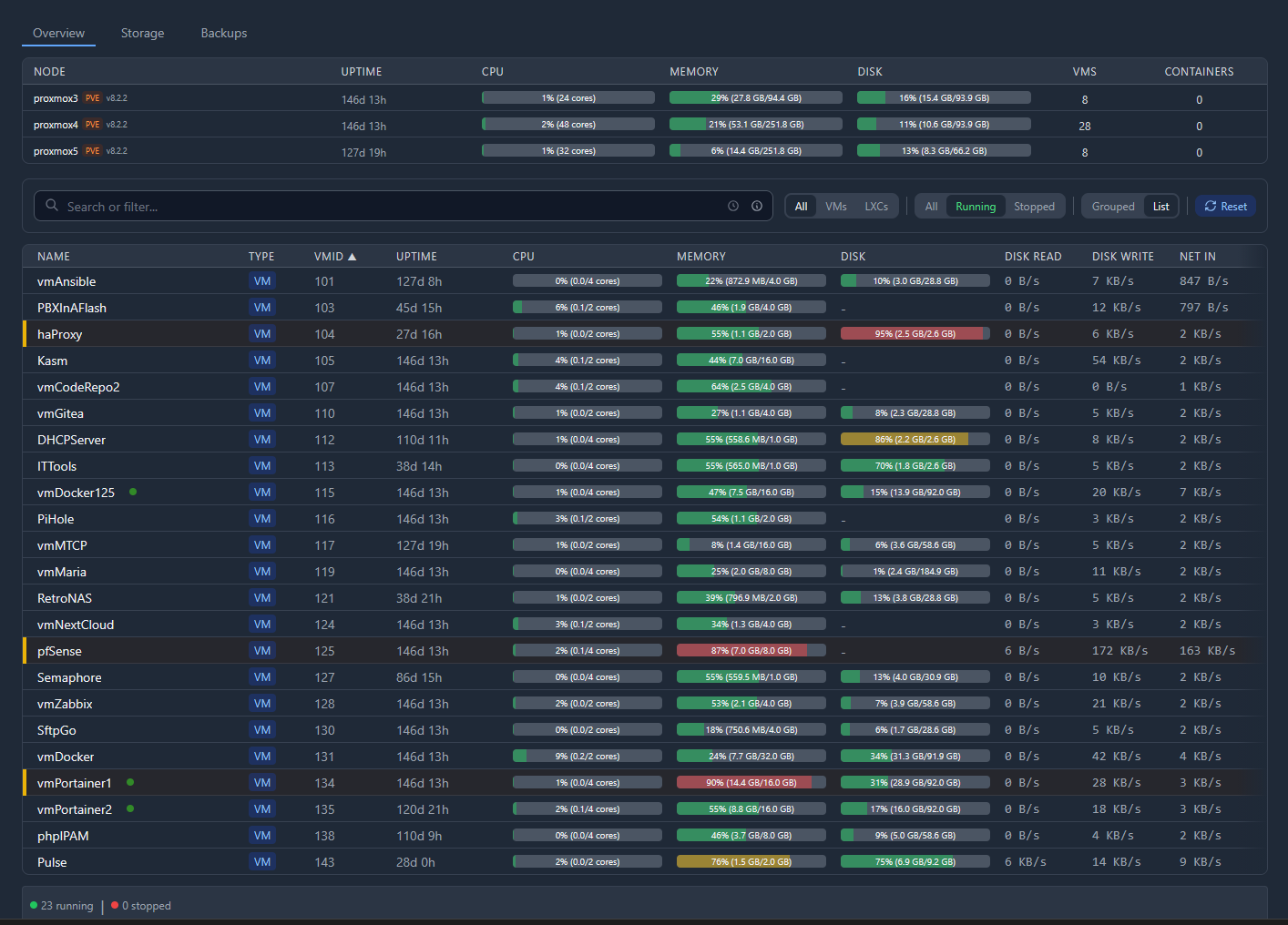Screen dimensions: 1288x925
Task: Switch to Grouped view mode
Action: [1113, 207]
